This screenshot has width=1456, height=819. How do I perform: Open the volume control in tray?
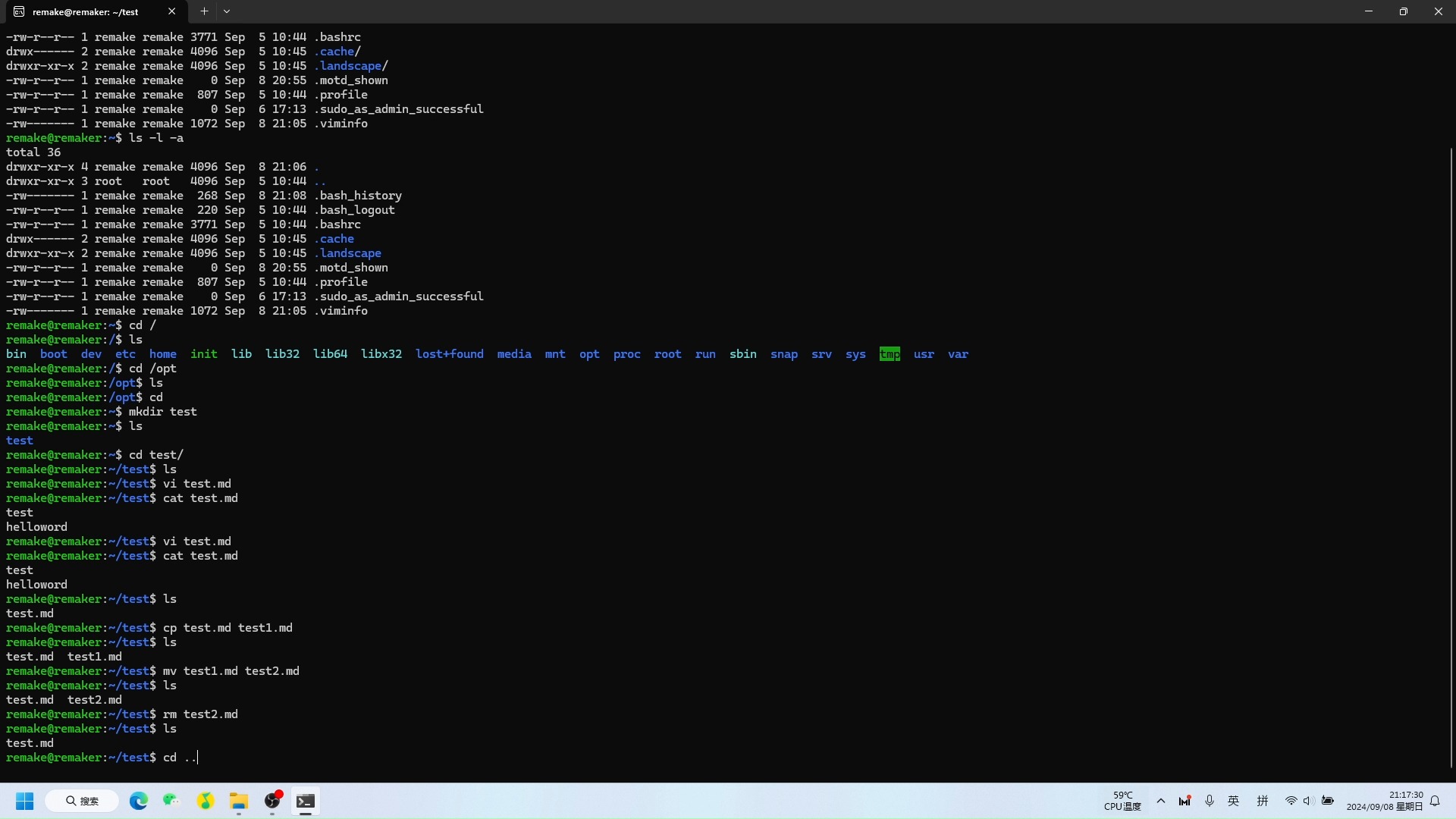[1308, 801]
